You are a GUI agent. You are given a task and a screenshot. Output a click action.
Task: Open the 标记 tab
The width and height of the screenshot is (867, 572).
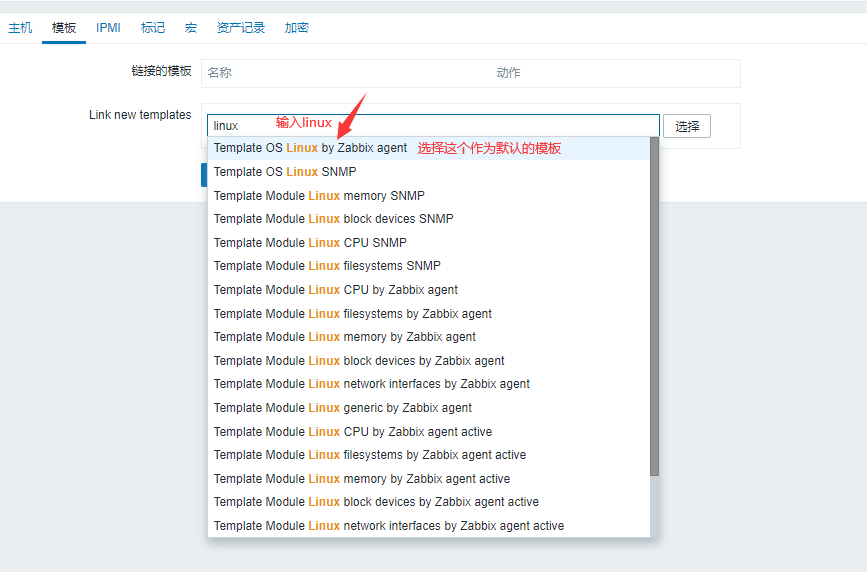(153, 28)
